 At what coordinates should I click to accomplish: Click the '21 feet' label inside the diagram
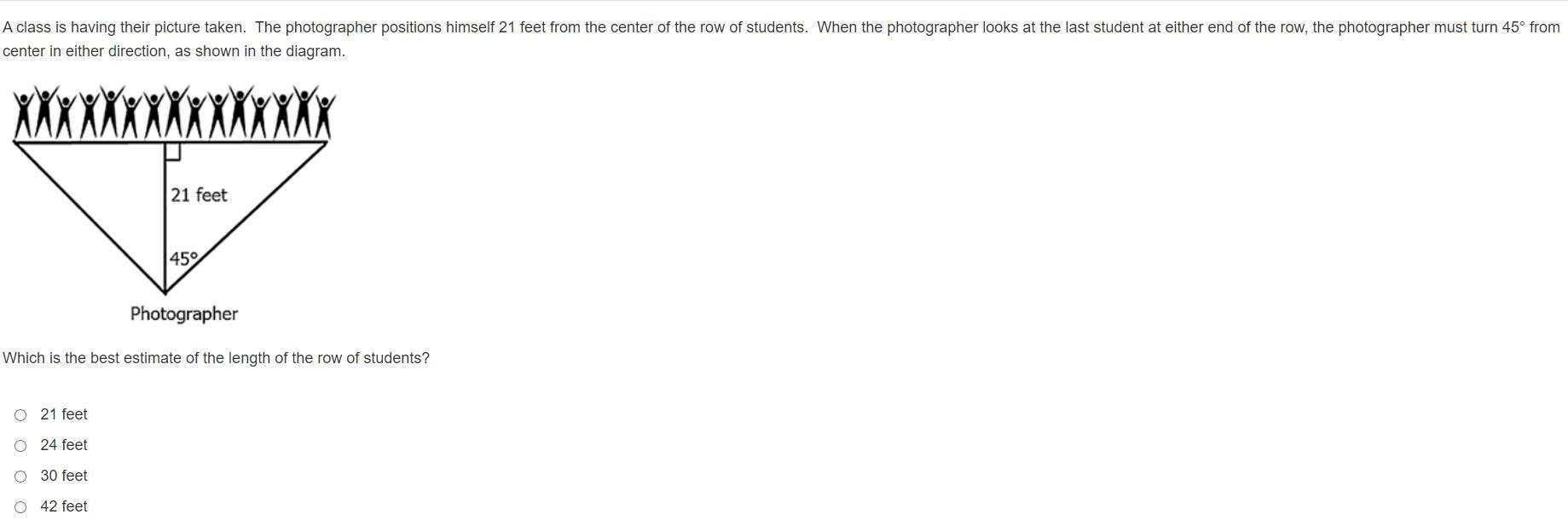coord(199,195)
